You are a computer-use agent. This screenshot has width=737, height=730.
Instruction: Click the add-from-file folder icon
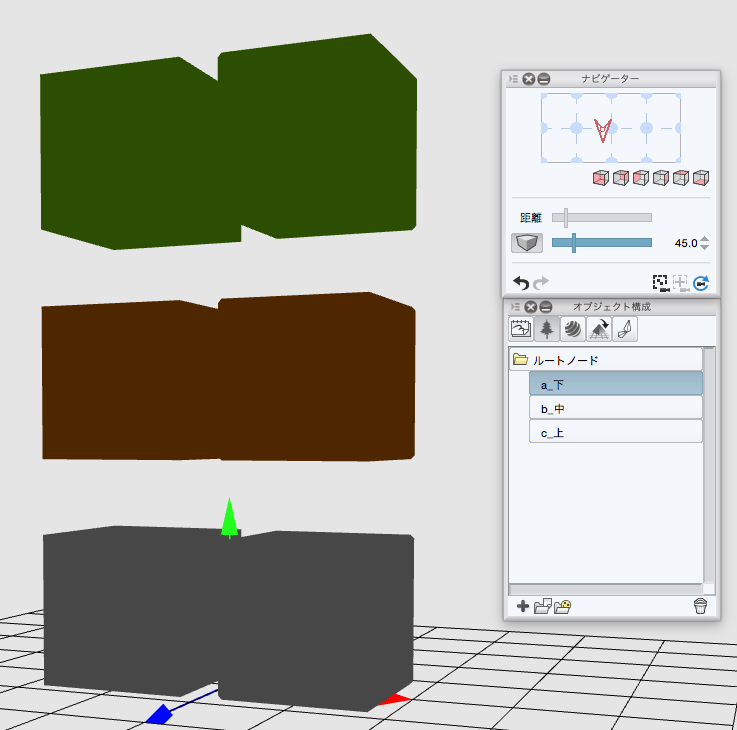[x=542, y=606]
